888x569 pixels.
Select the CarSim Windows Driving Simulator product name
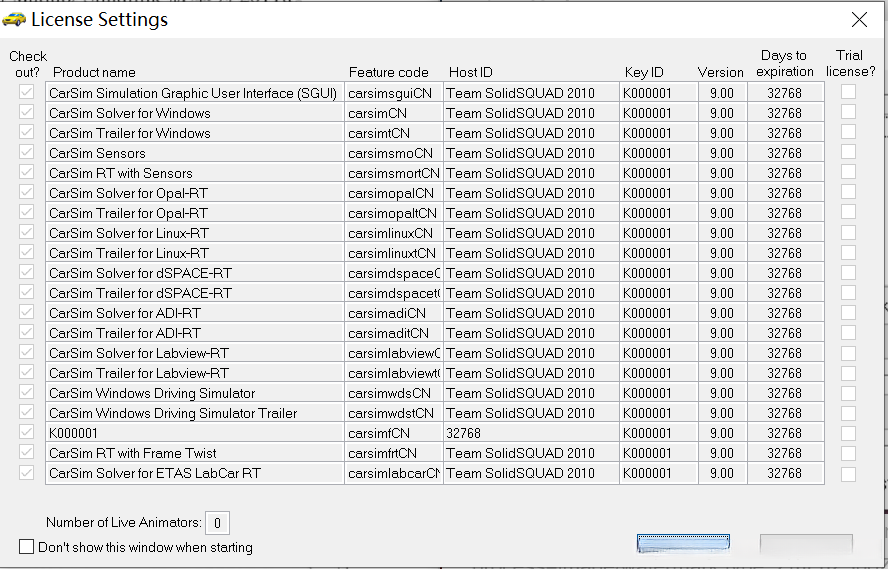152,393
